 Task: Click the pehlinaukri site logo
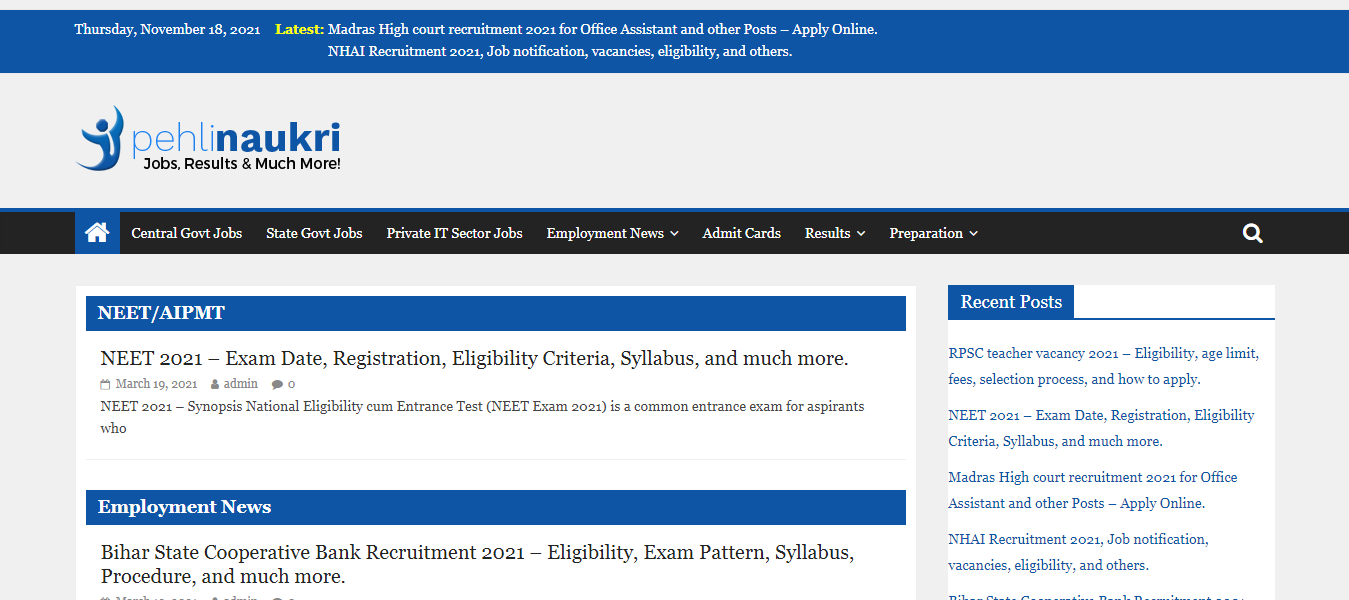point(208,138)
